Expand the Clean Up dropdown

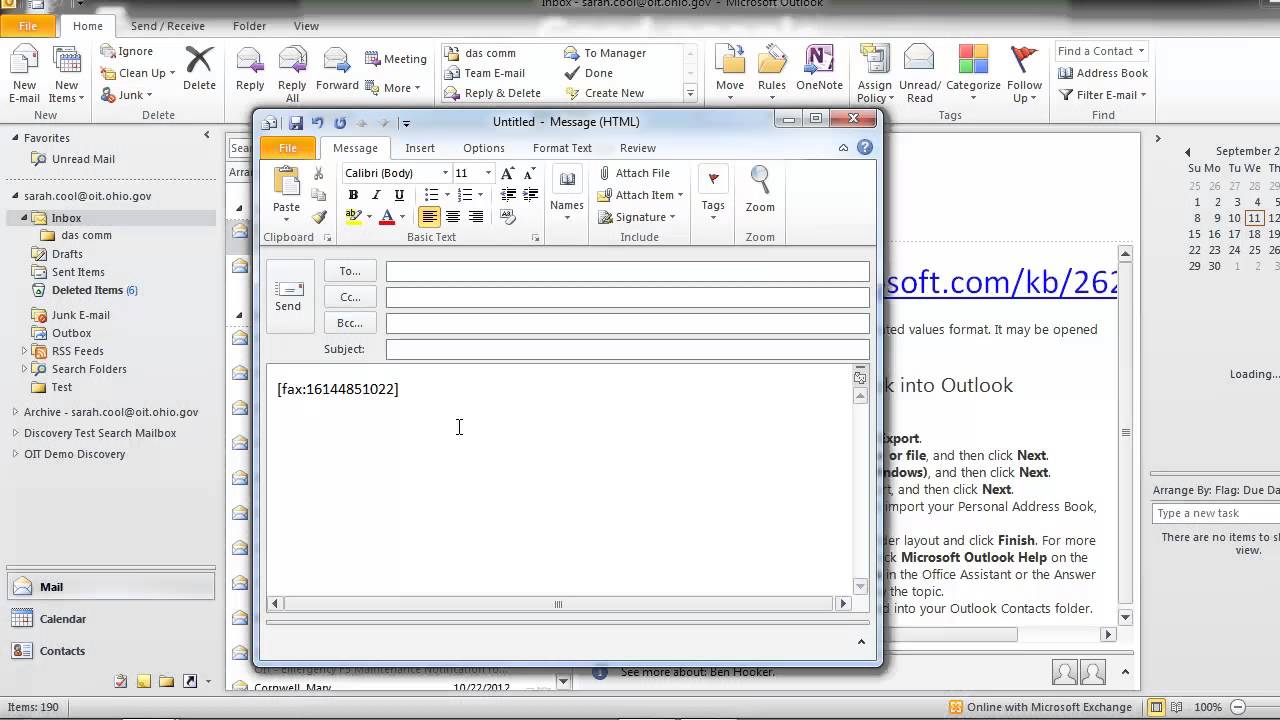[172, 73]
